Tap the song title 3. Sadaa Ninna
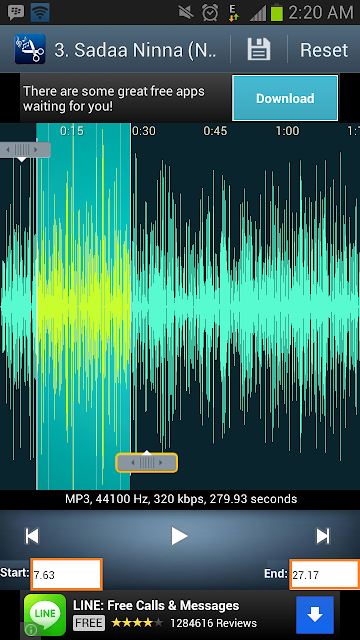The height and width of the screenshot is (640, 360). point(136,50)
